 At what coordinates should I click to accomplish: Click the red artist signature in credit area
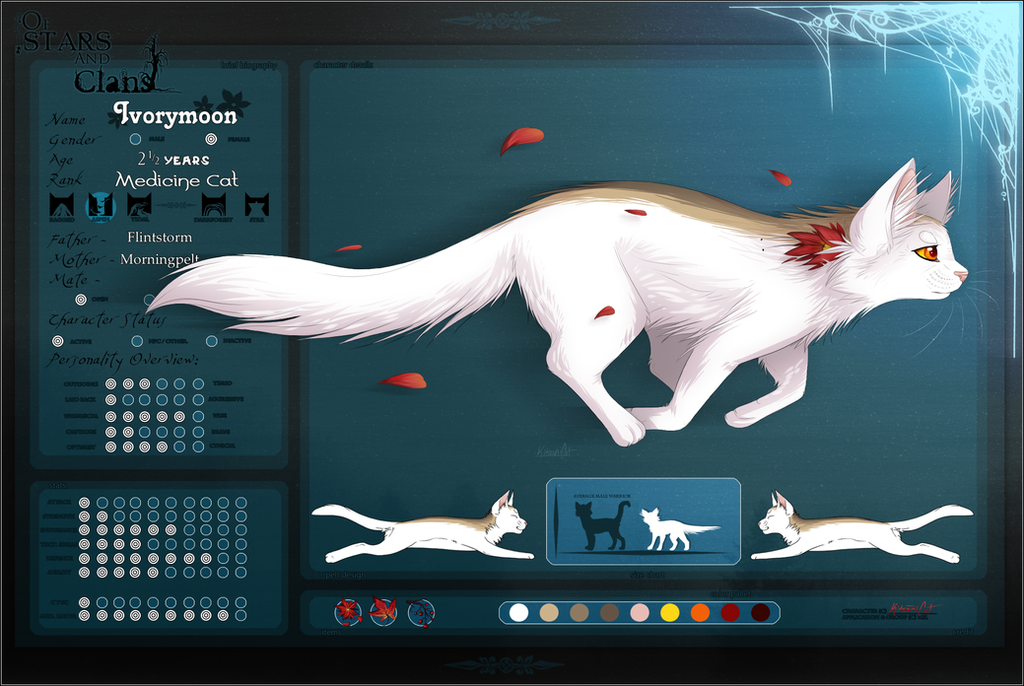[x=913, y=608]
